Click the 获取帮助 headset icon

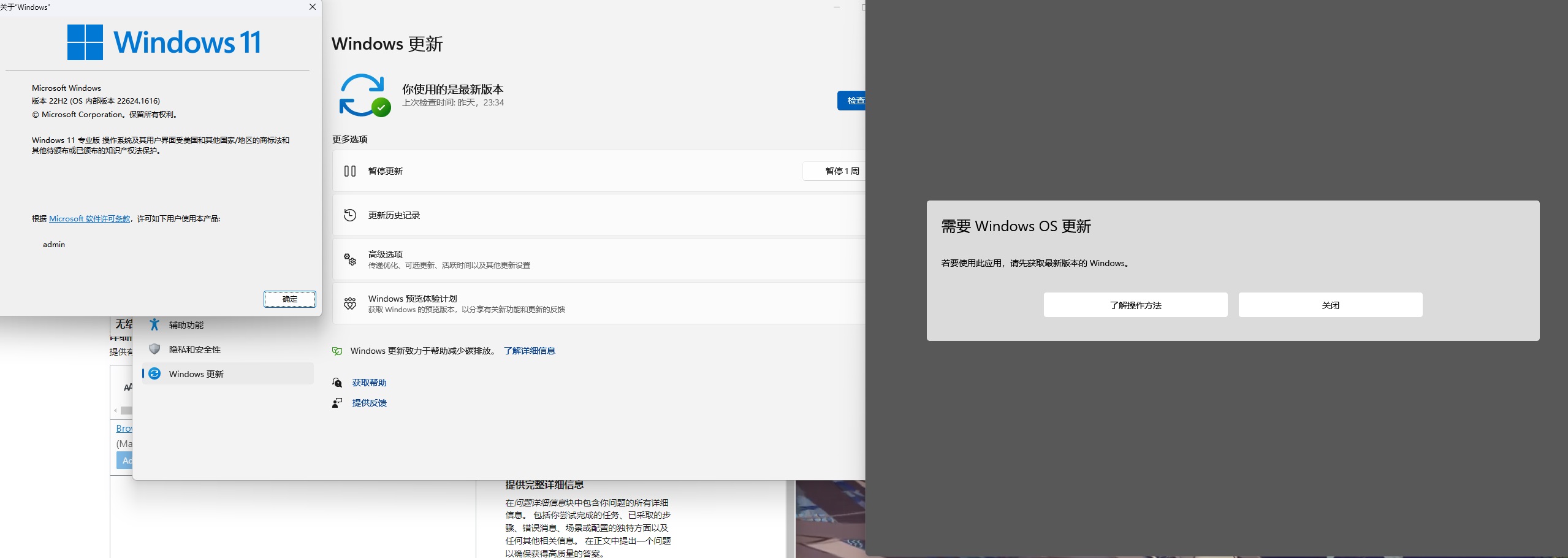pyautogui.click(x=337, y=383)
